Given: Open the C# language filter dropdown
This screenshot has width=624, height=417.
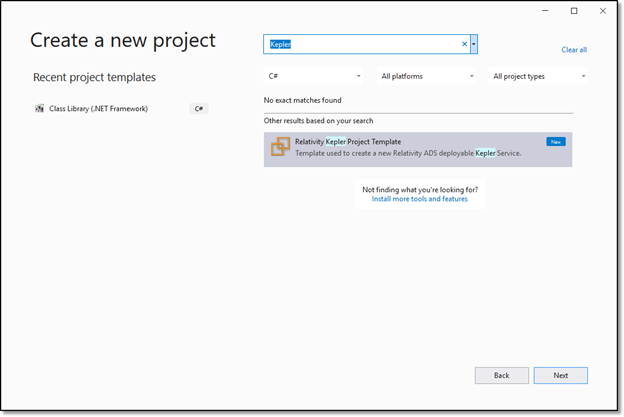Looking at the screenshot, I should [314, 76].
